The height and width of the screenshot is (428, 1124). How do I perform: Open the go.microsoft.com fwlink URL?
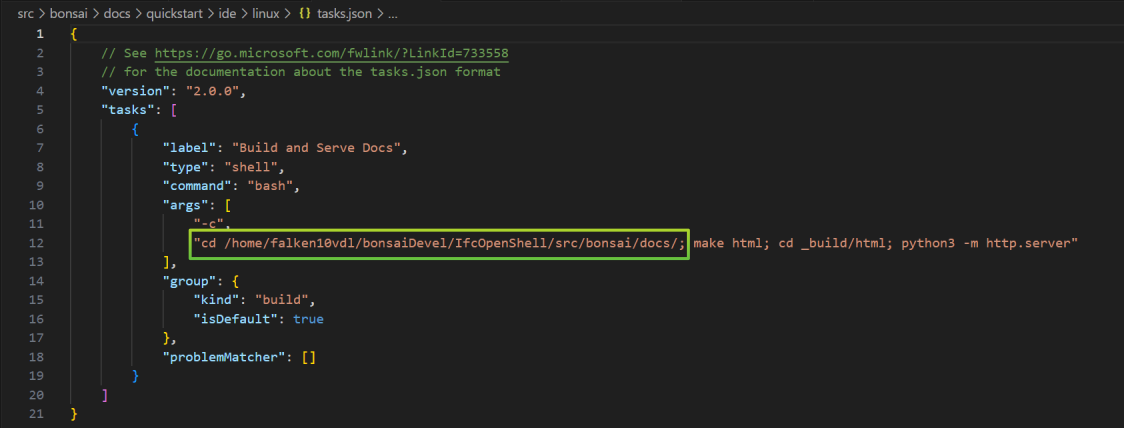[332, 53]
